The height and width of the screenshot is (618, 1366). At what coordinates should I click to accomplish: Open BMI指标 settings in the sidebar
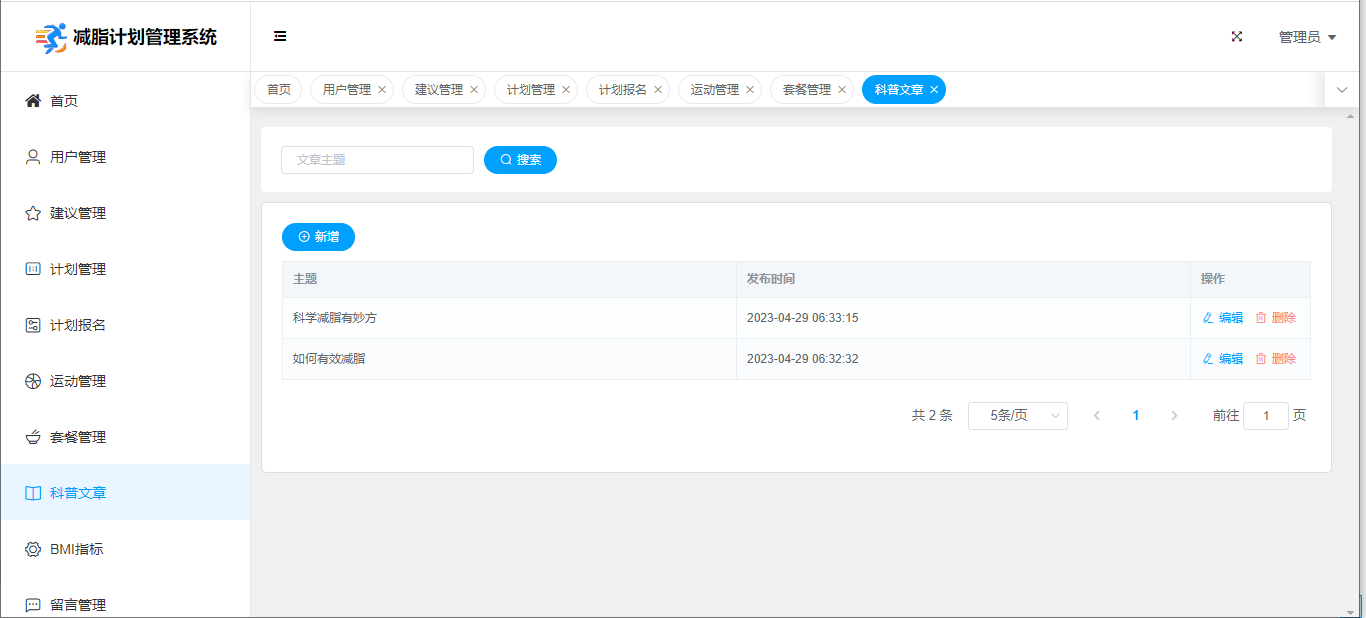click(76, 549)
